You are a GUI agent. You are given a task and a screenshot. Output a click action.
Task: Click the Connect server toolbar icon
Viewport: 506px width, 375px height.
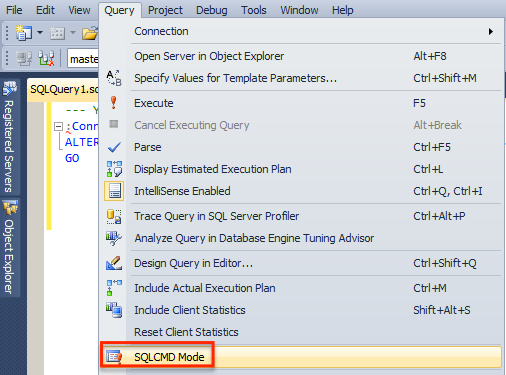pyautogui.click(x=24, y=58)
